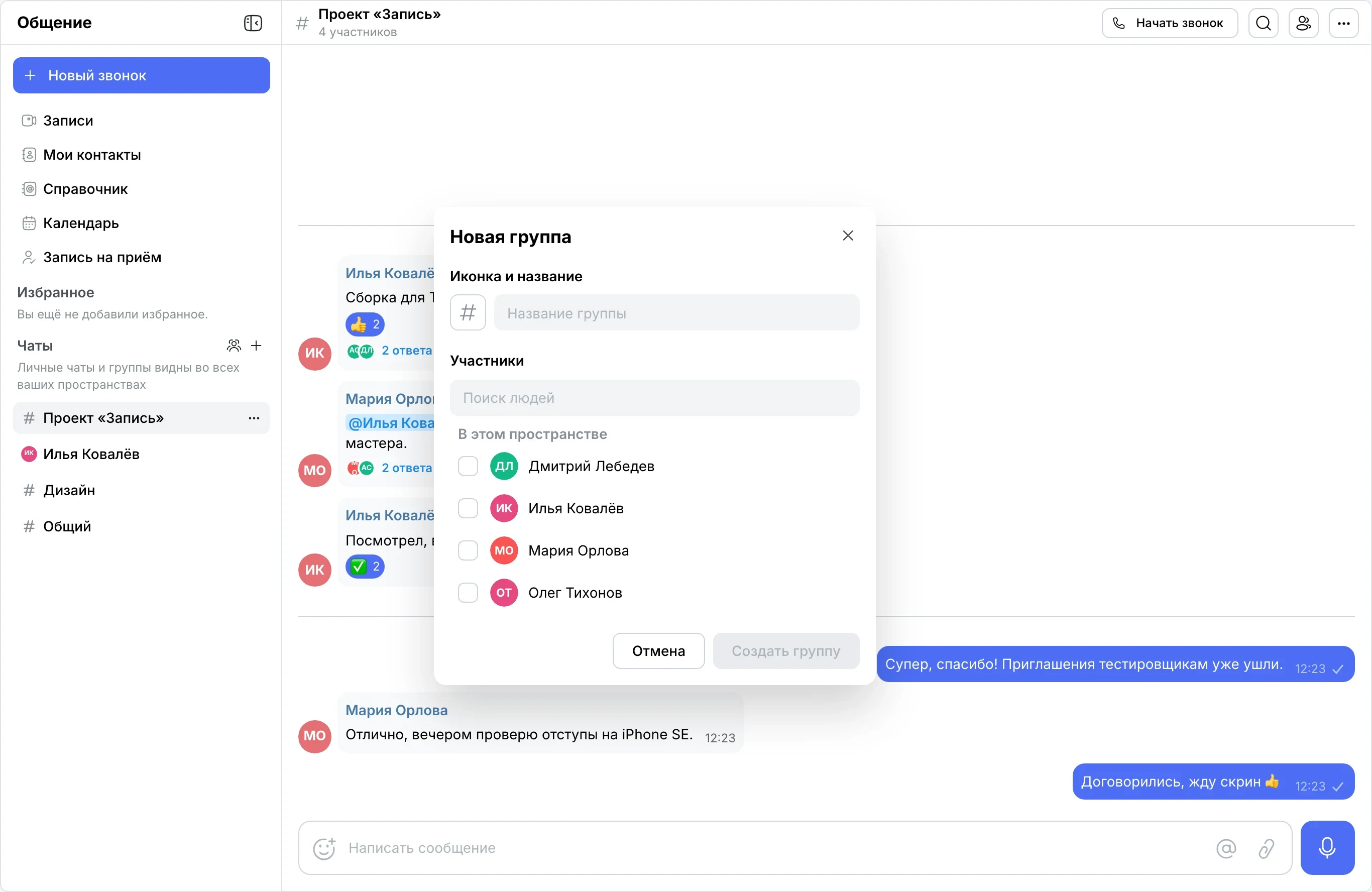
Task: Click the group hash icon selector
Action: click(468, 312)
